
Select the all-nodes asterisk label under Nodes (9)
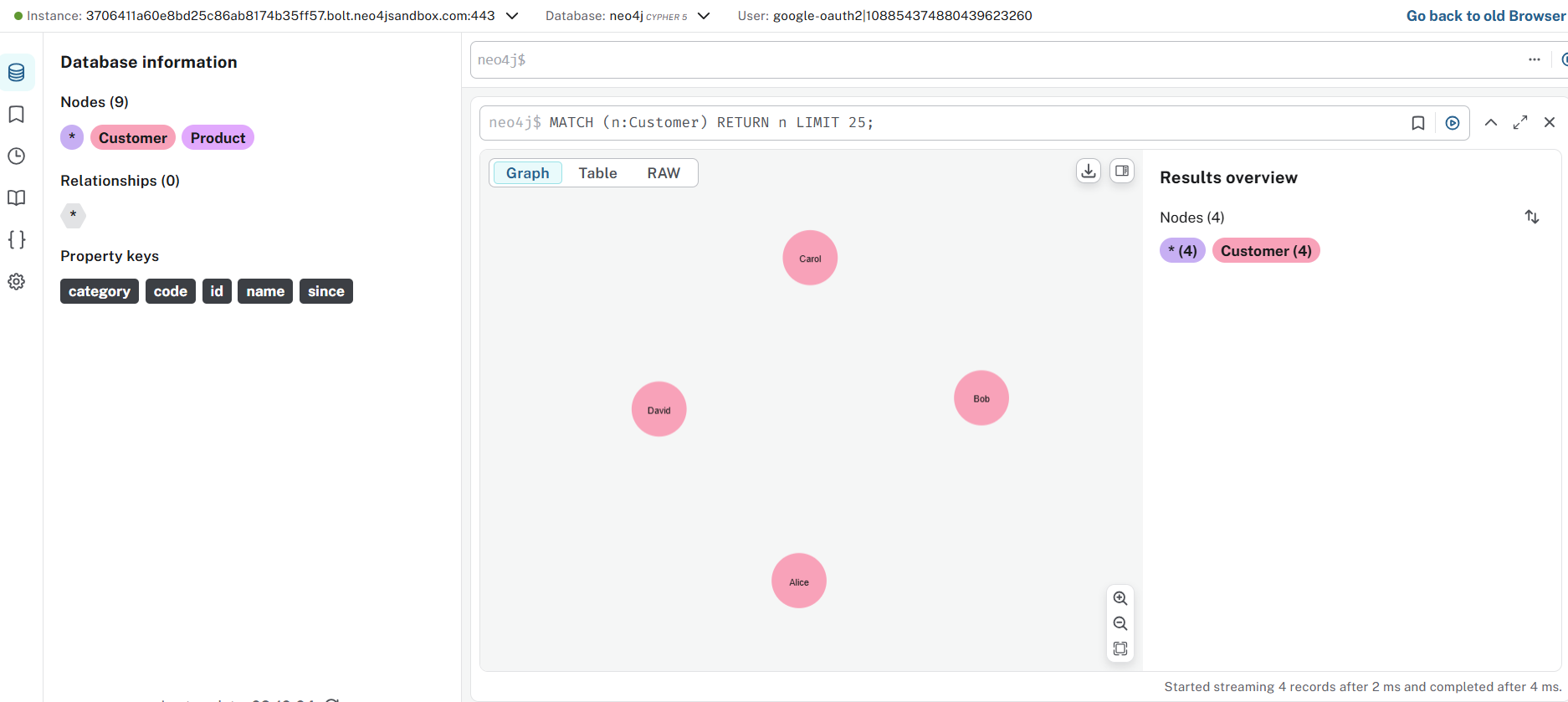click(72, 138)
